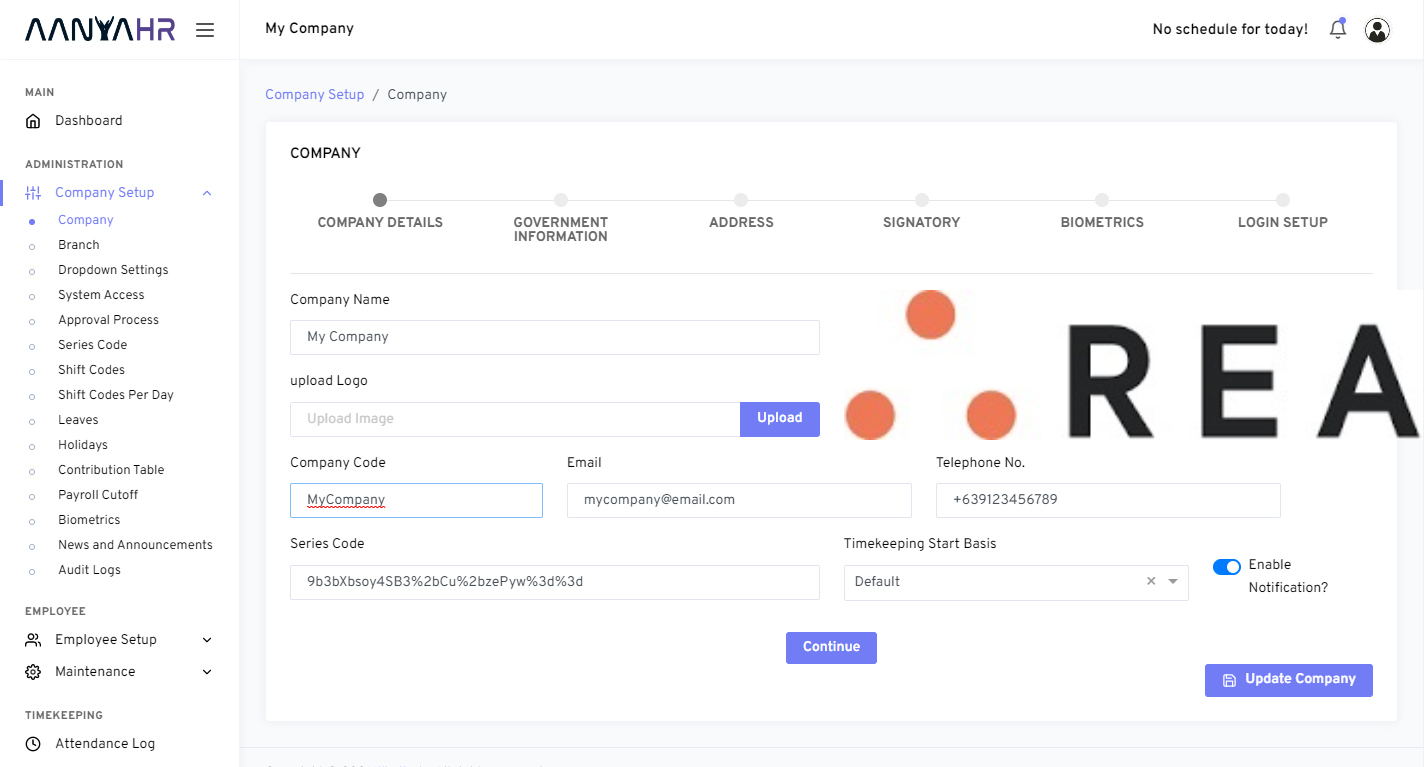Click the Employee Setup people icon
This screenshot has width=1424, height=767.
coord(33,639)
